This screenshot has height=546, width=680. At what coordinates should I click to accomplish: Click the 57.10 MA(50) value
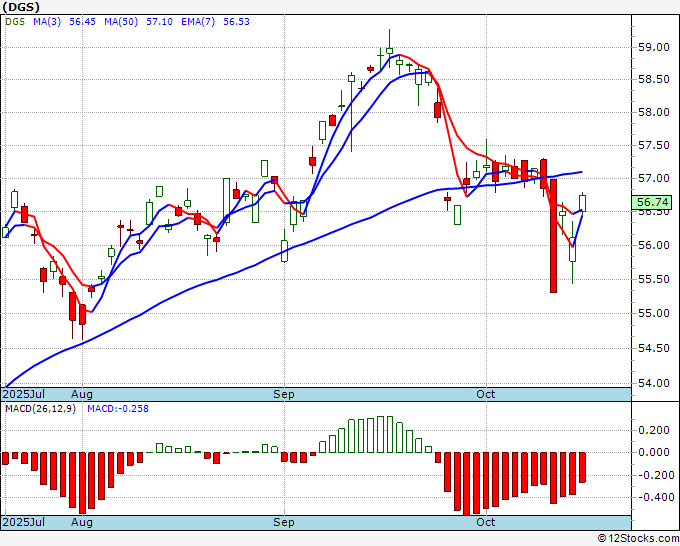coord(159,22)
